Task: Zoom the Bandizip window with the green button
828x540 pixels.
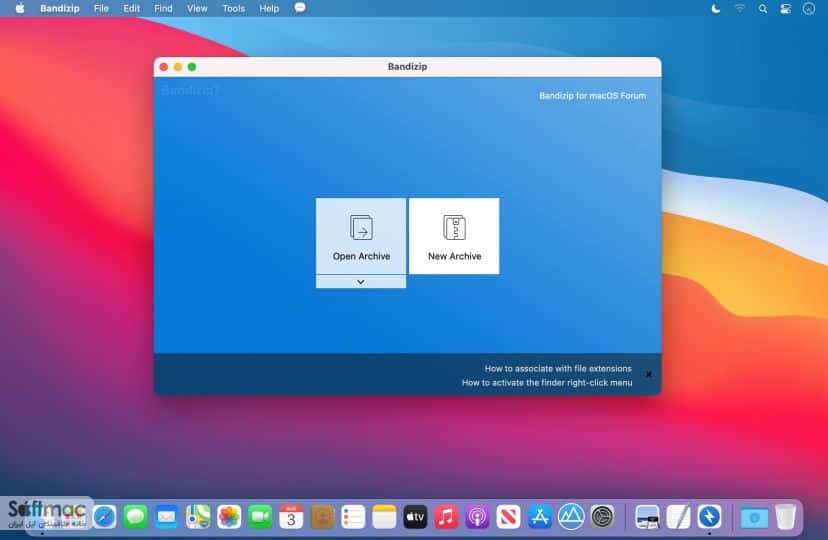Action: [192, 67]
